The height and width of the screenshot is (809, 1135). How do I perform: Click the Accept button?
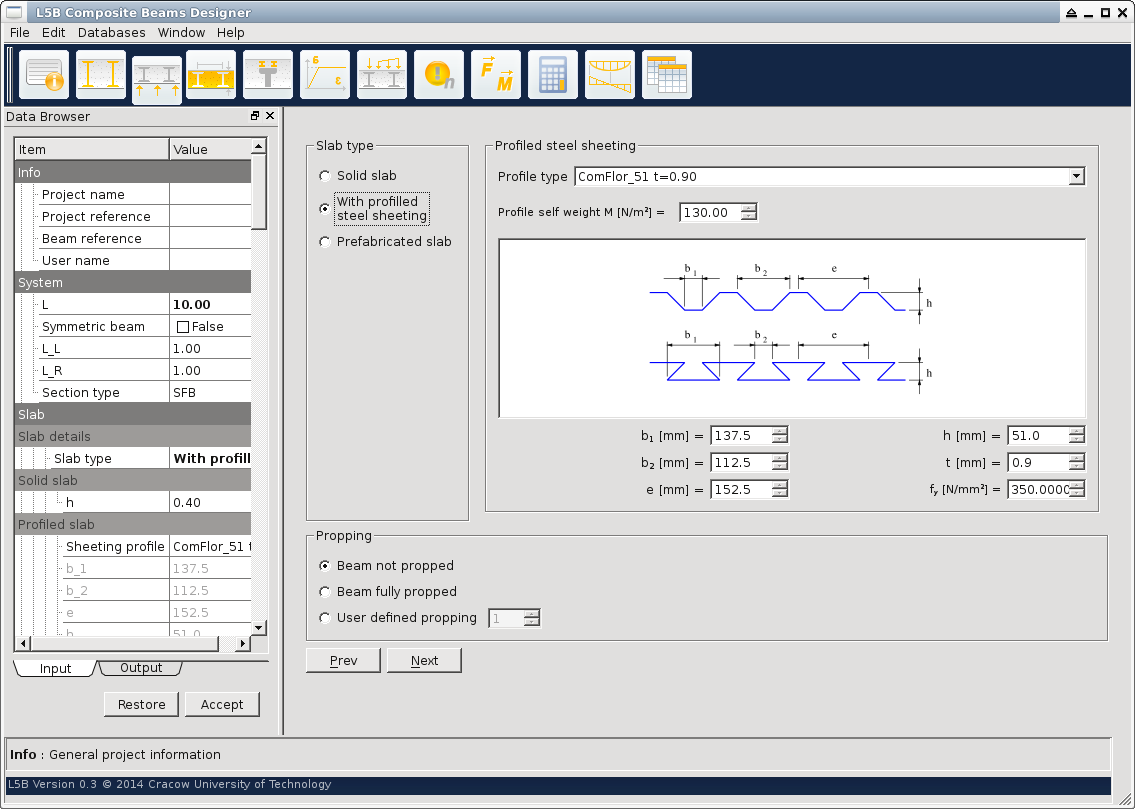(222, 704)
